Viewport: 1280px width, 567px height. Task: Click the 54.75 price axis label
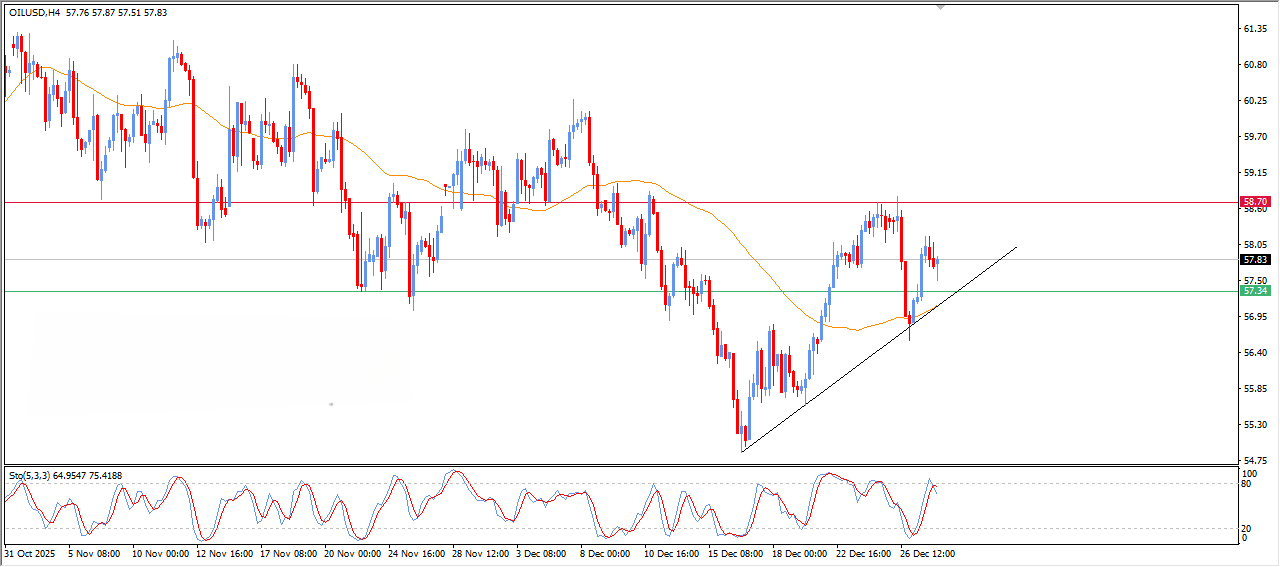(x=1255, y=460)
